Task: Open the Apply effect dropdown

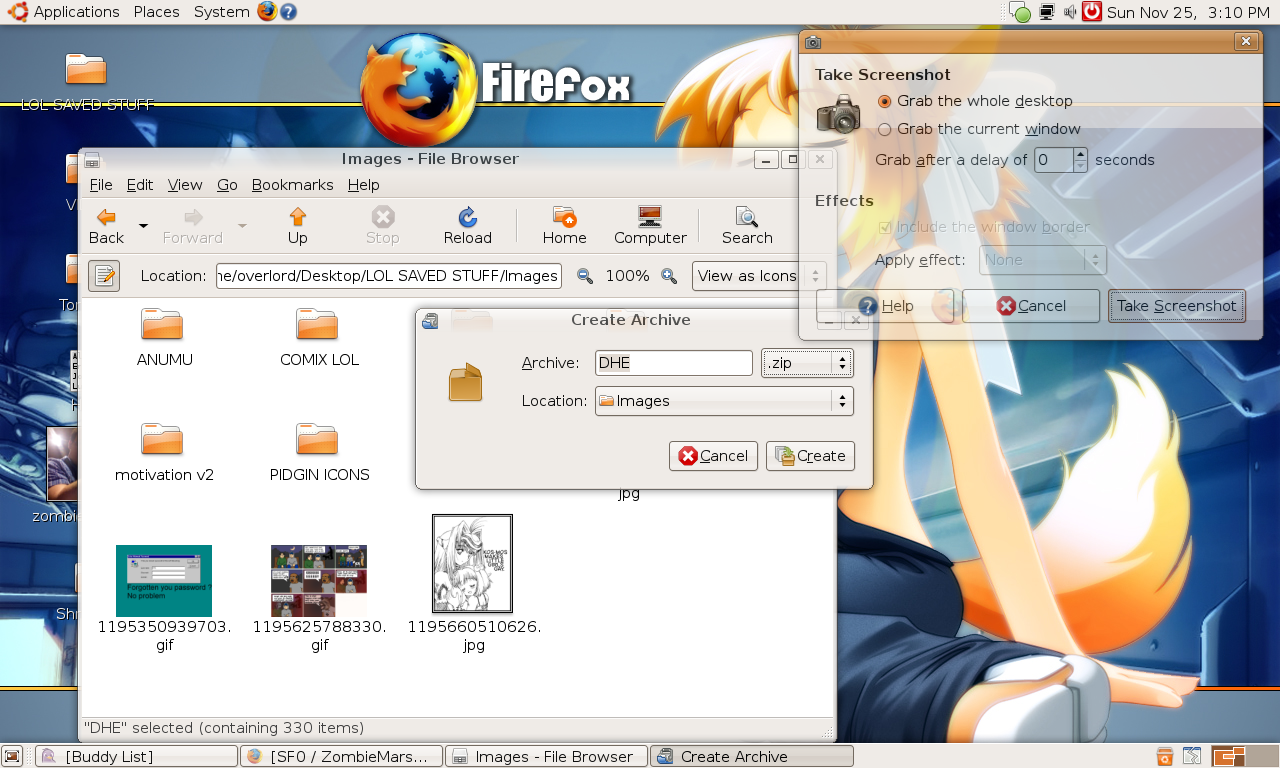Action: (x=1041, y=260)
